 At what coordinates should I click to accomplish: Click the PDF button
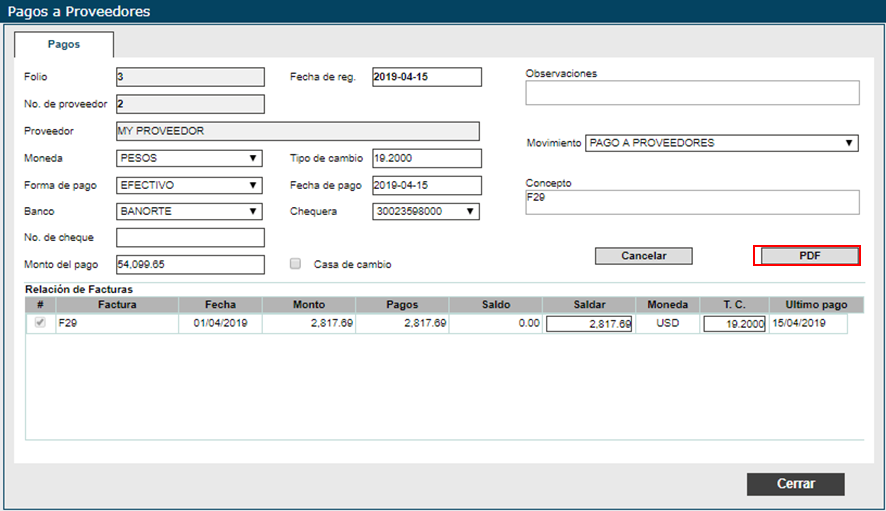(x=807, y=256)
